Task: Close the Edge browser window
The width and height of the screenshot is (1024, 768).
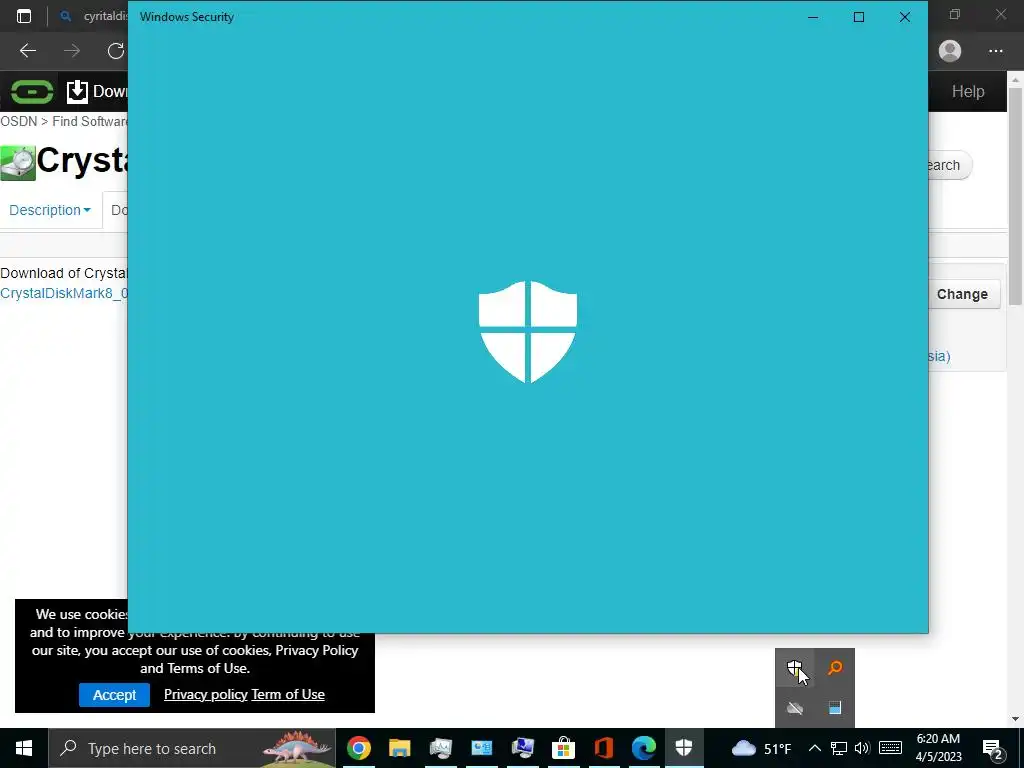Action: pyautogui.click(x=1000, y=14)
